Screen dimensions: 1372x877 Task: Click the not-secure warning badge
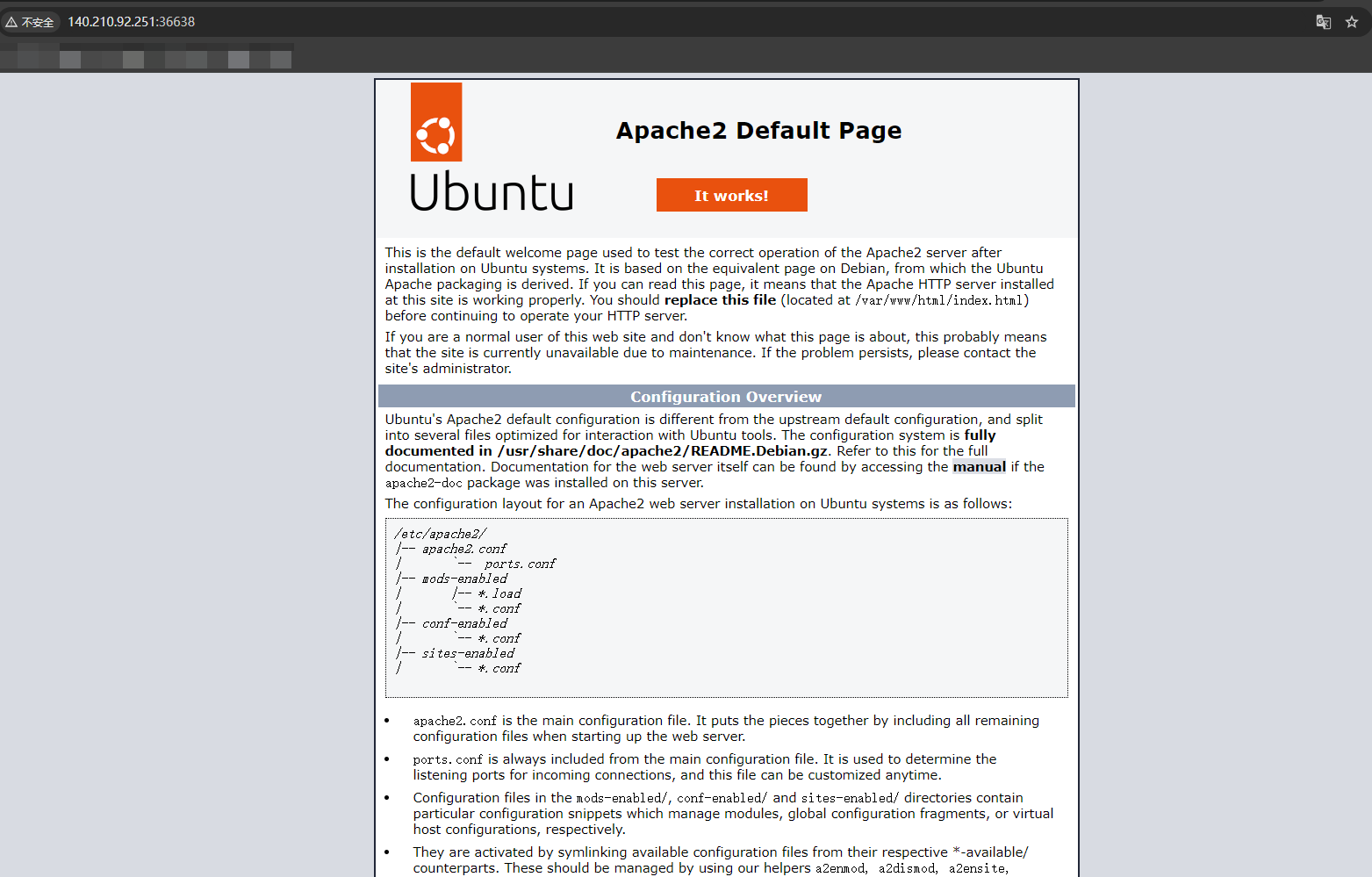(30, 22)
